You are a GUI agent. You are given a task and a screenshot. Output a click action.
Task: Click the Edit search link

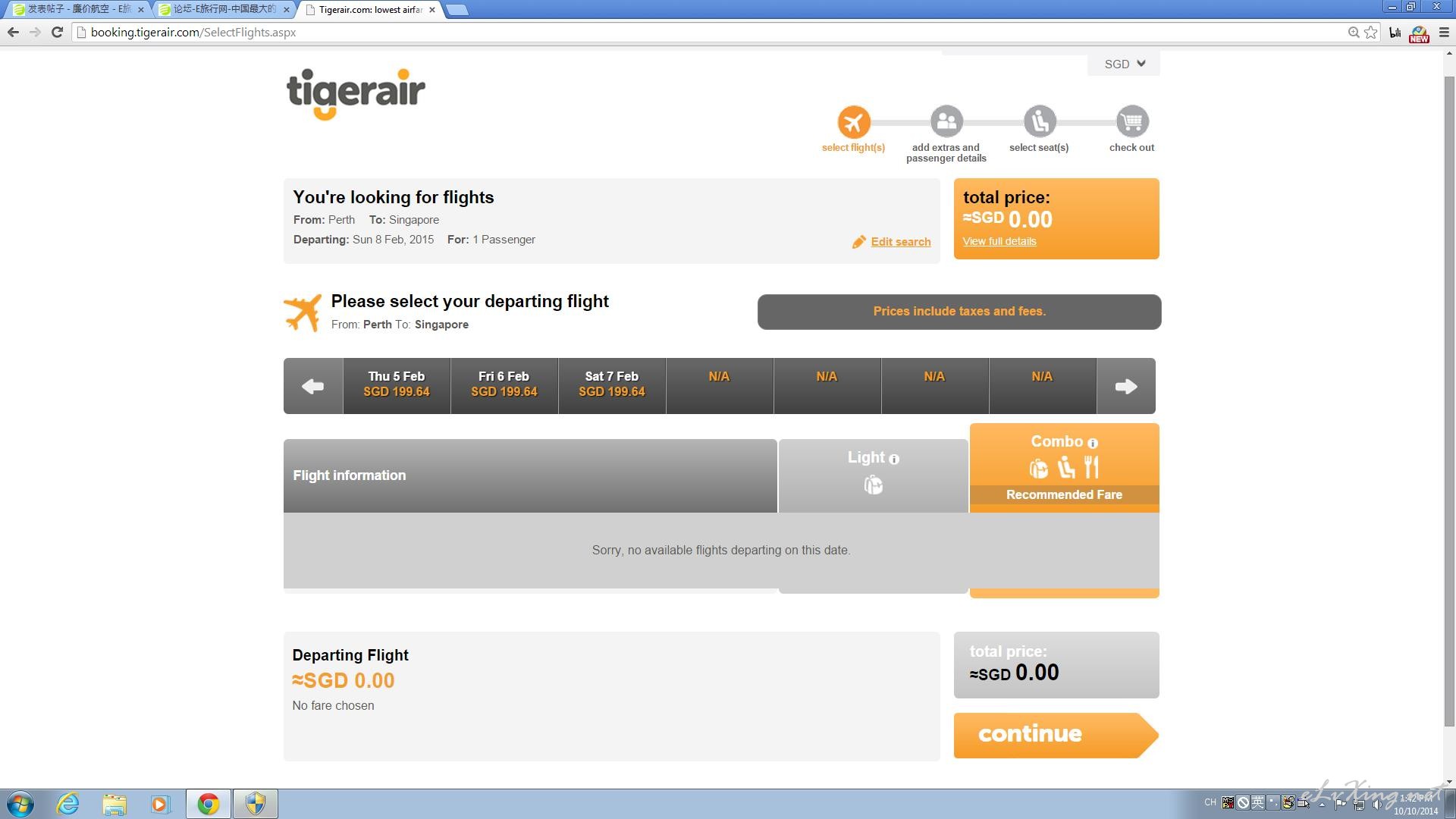click(x=900, y=242)
